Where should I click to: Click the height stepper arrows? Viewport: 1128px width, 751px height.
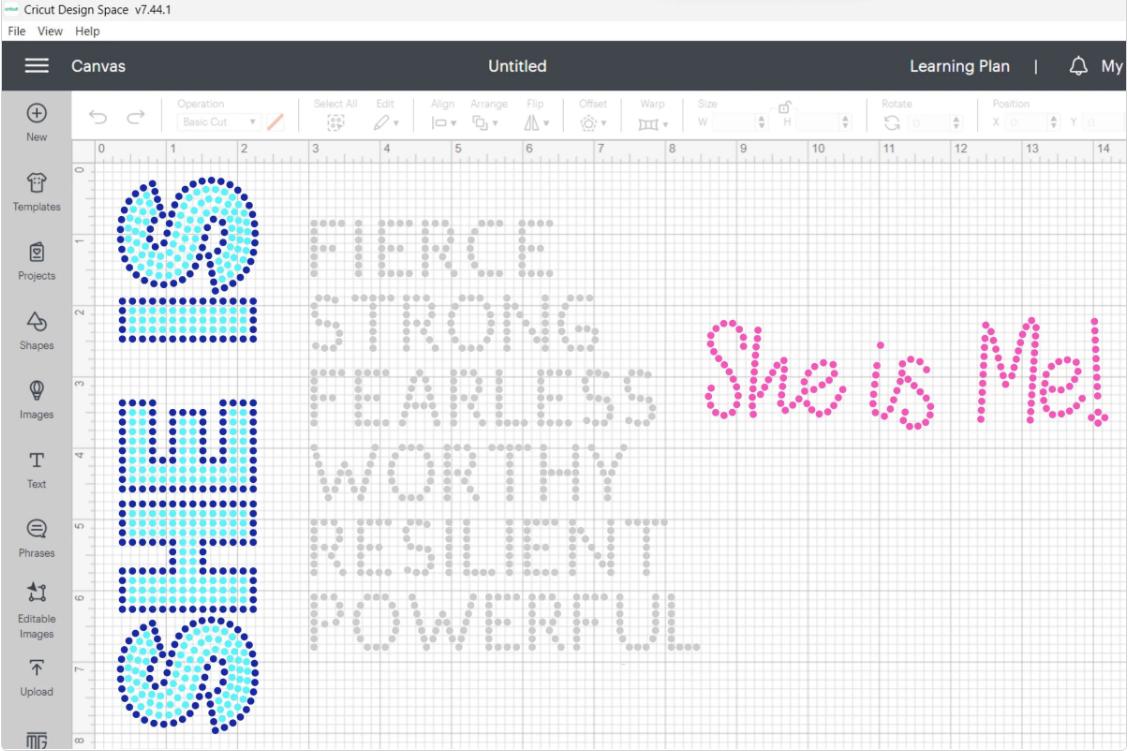click(x=845, y=122)
